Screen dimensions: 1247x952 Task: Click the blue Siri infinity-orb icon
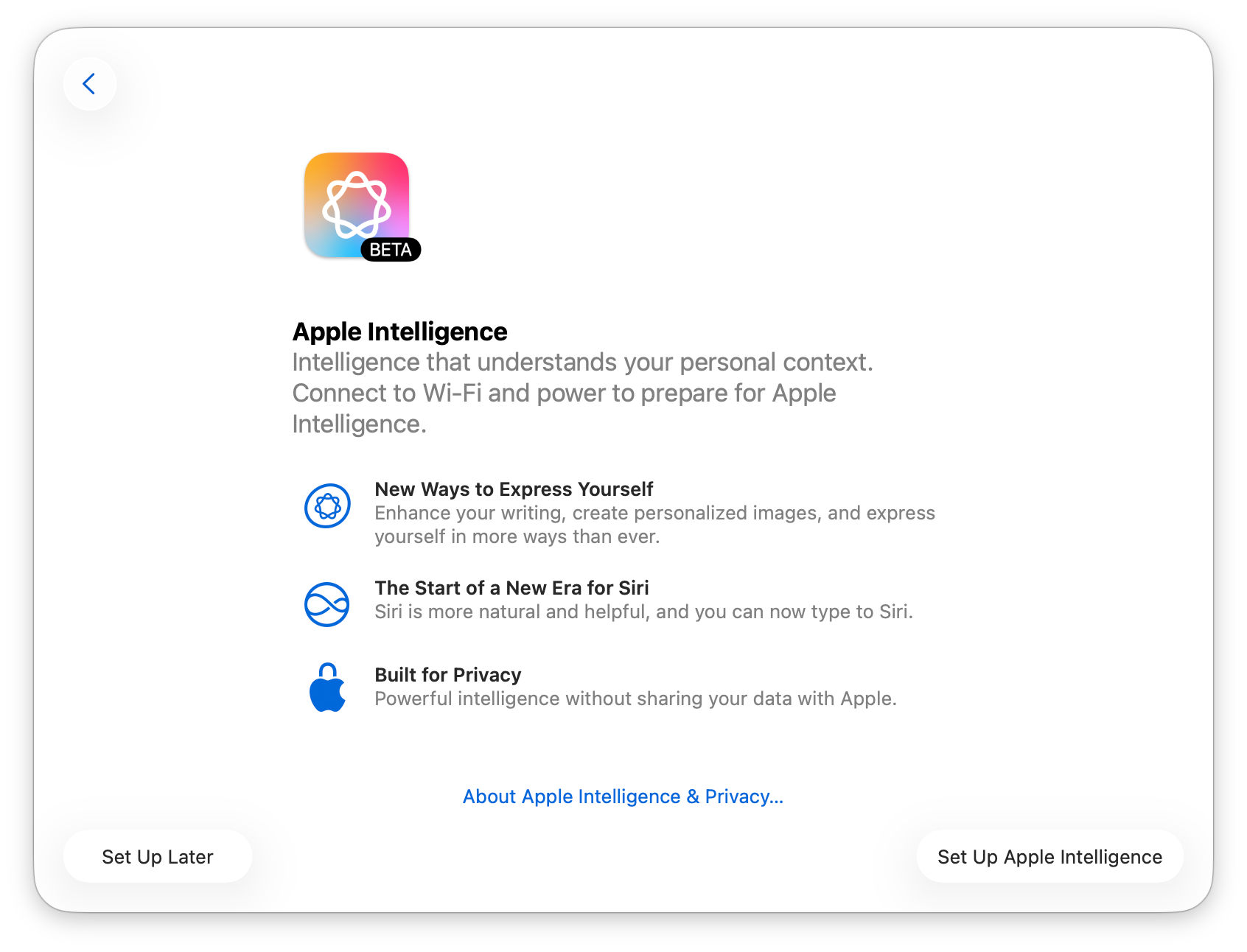327,604
